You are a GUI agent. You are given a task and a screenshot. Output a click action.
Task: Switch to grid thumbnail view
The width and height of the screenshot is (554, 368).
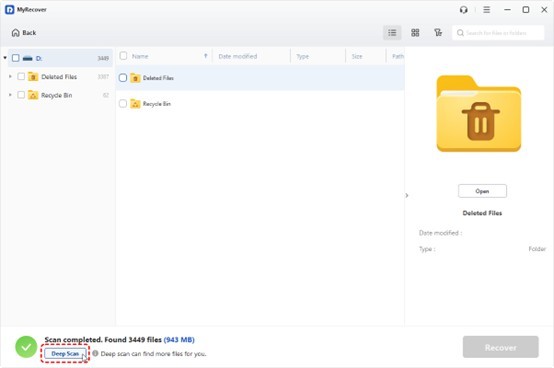[415, 33]
